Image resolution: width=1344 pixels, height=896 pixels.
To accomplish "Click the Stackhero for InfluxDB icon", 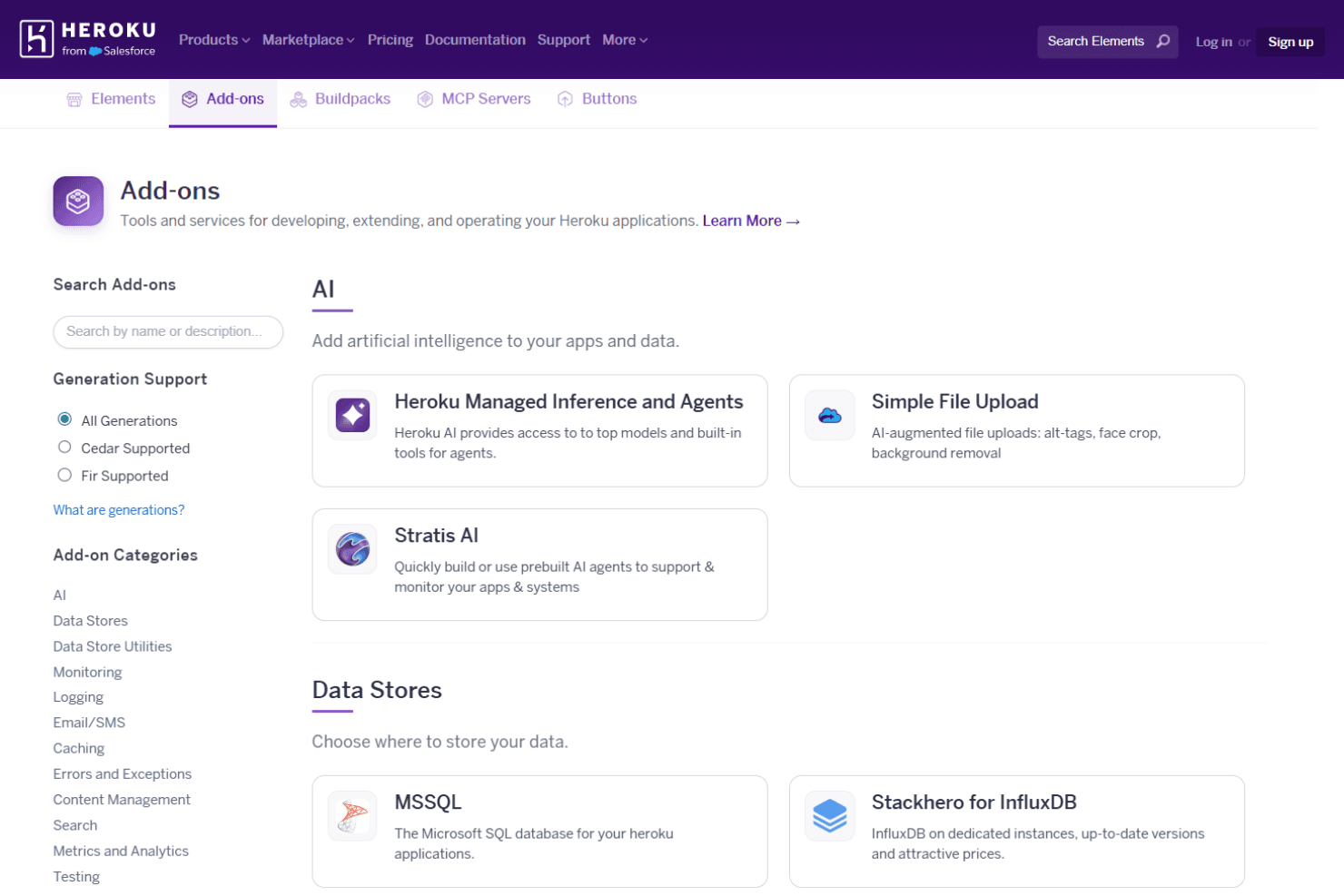I will 830,815.
